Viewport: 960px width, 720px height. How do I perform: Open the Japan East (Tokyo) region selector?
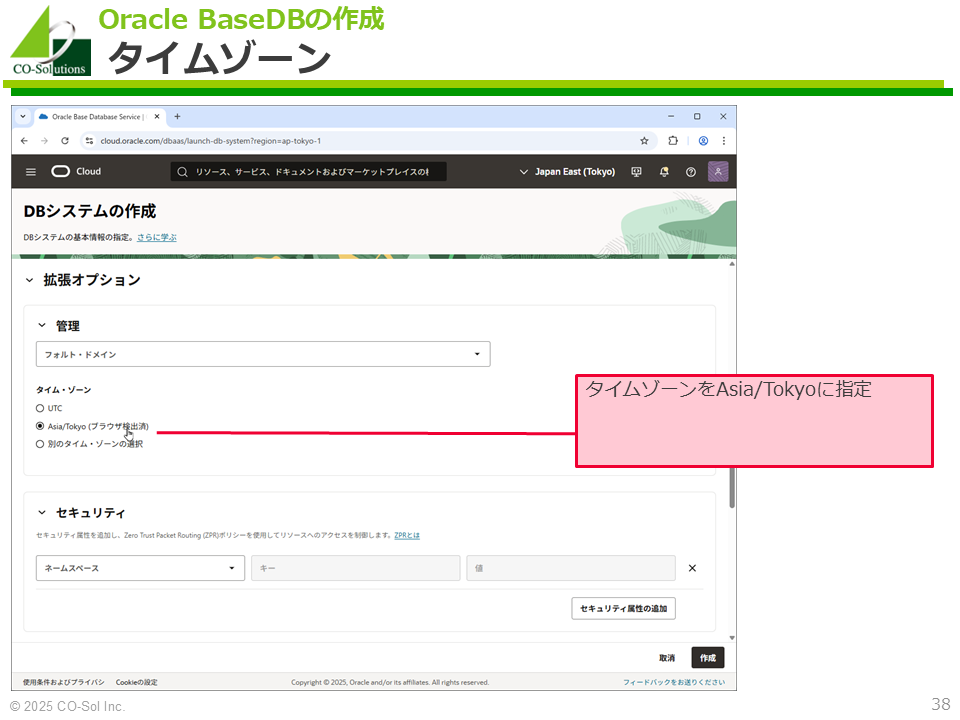567,172
